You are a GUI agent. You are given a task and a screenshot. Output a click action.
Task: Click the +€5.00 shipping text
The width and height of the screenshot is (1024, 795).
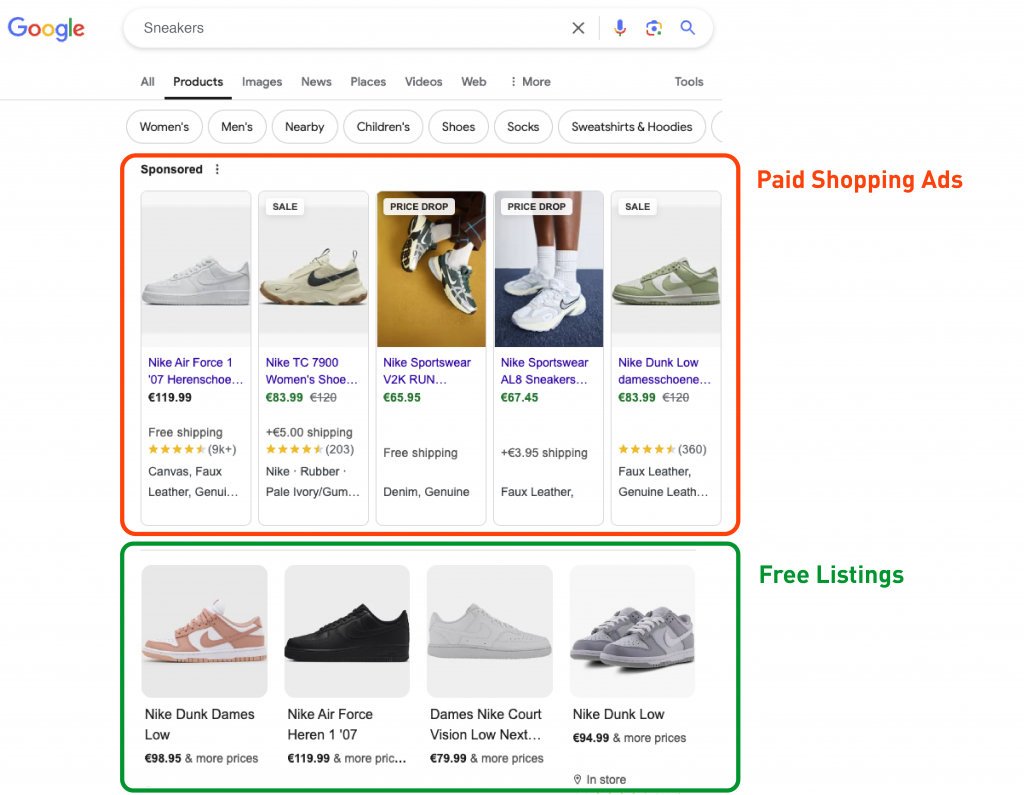(x=309, y=432)
